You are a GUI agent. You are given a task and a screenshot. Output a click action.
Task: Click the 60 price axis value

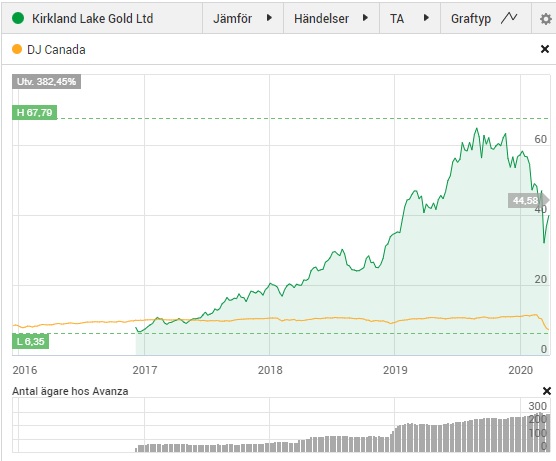click(540, 139)
